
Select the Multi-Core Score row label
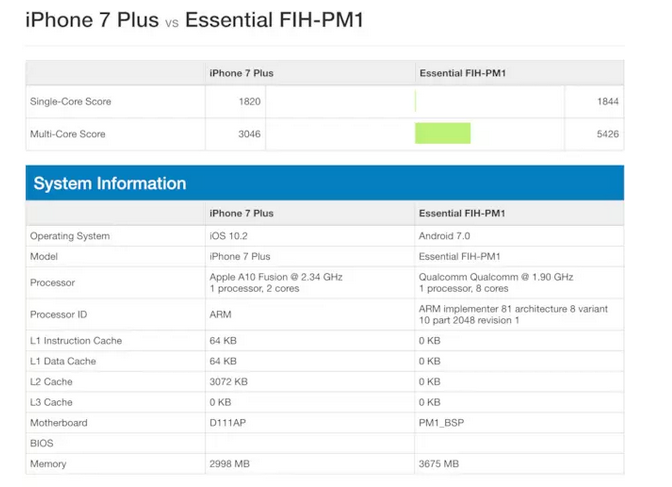(x=68, y=134)
